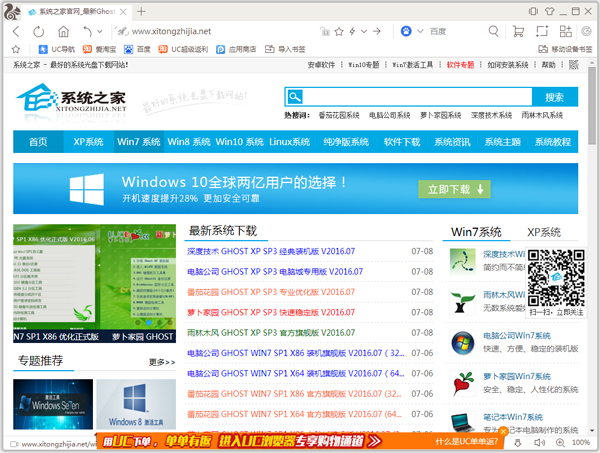Open the 爱淘宝 bookmark
600x453 pixels.
(99, 49)
